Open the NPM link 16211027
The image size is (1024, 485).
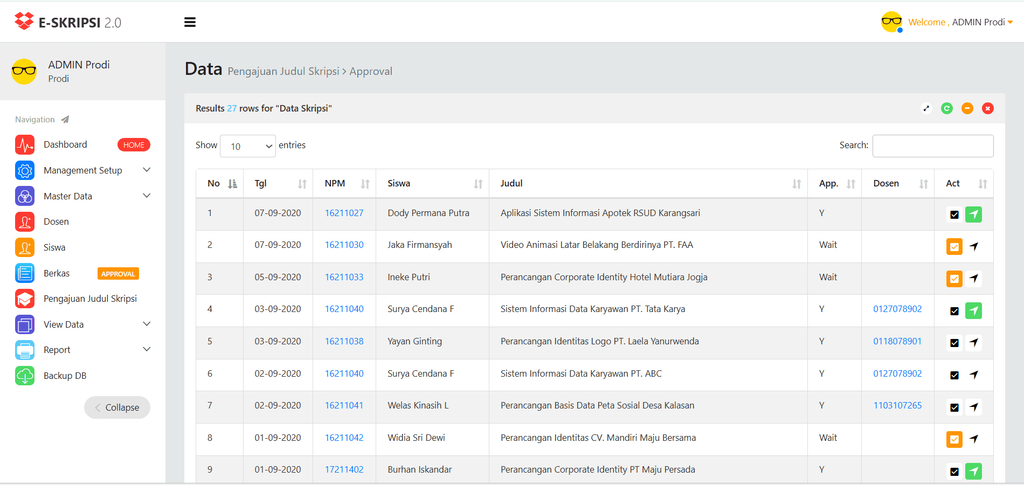pos(344,213)
